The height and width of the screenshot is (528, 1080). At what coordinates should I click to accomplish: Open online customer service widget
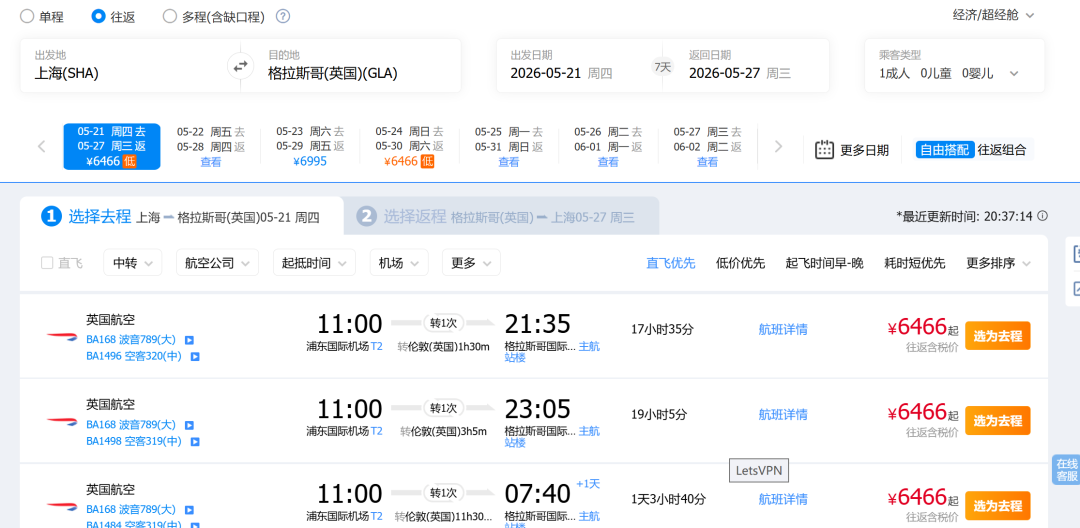1066,469
